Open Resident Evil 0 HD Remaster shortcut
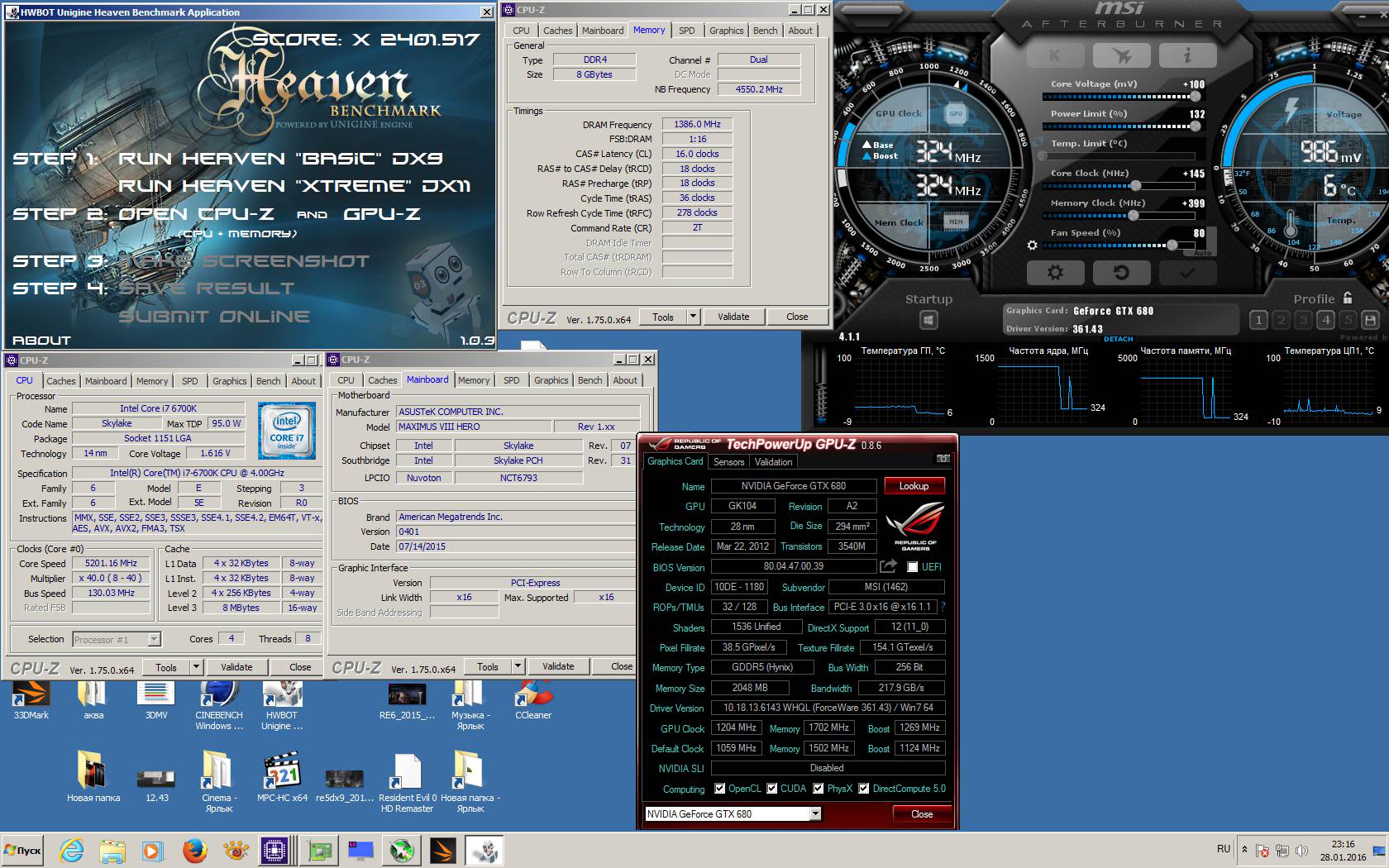This screenshot has width=1389, height=868. [x=408, y=782]
